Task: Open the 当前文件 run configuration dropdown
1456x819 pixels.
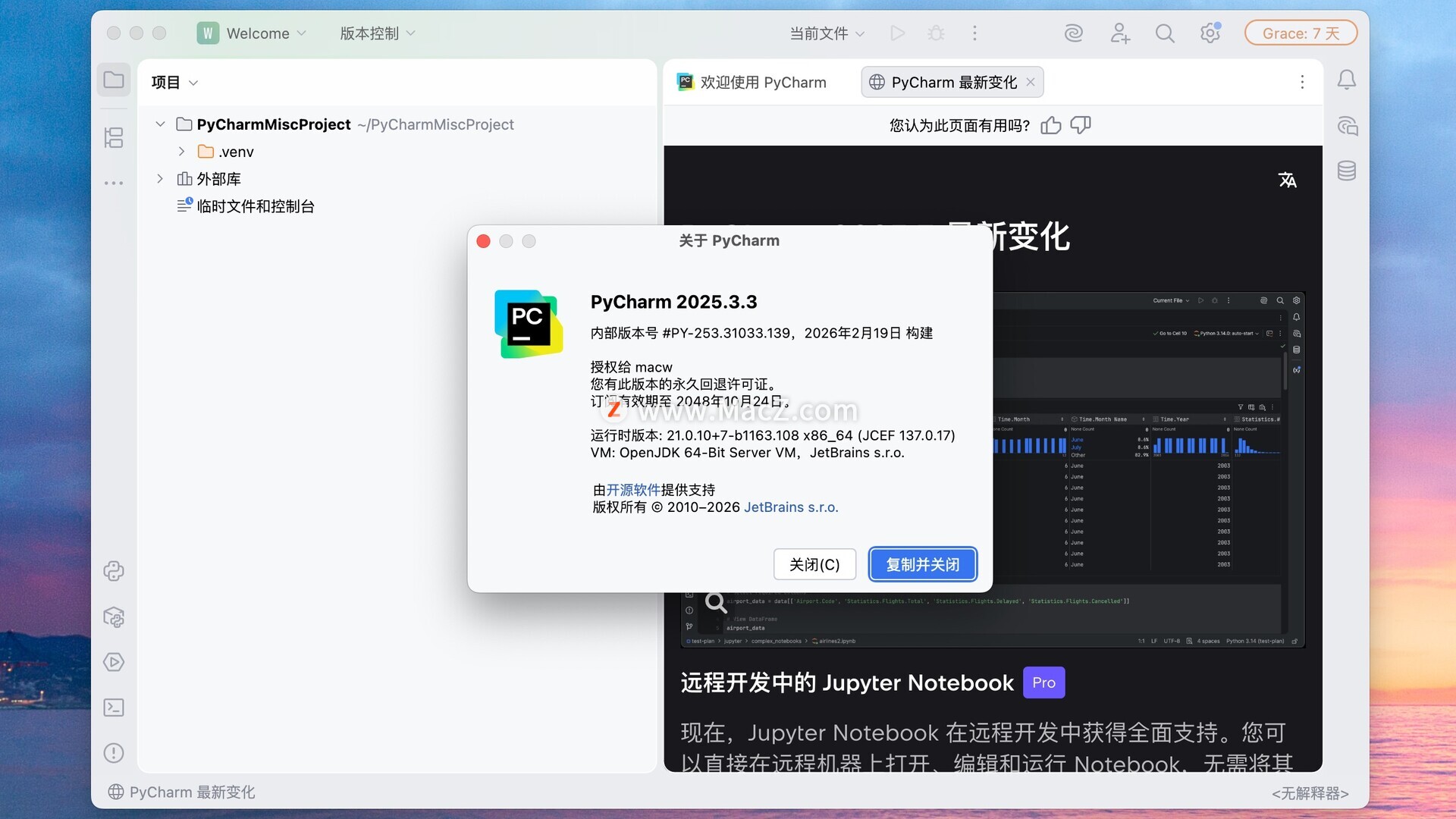Action: point(827,33)
